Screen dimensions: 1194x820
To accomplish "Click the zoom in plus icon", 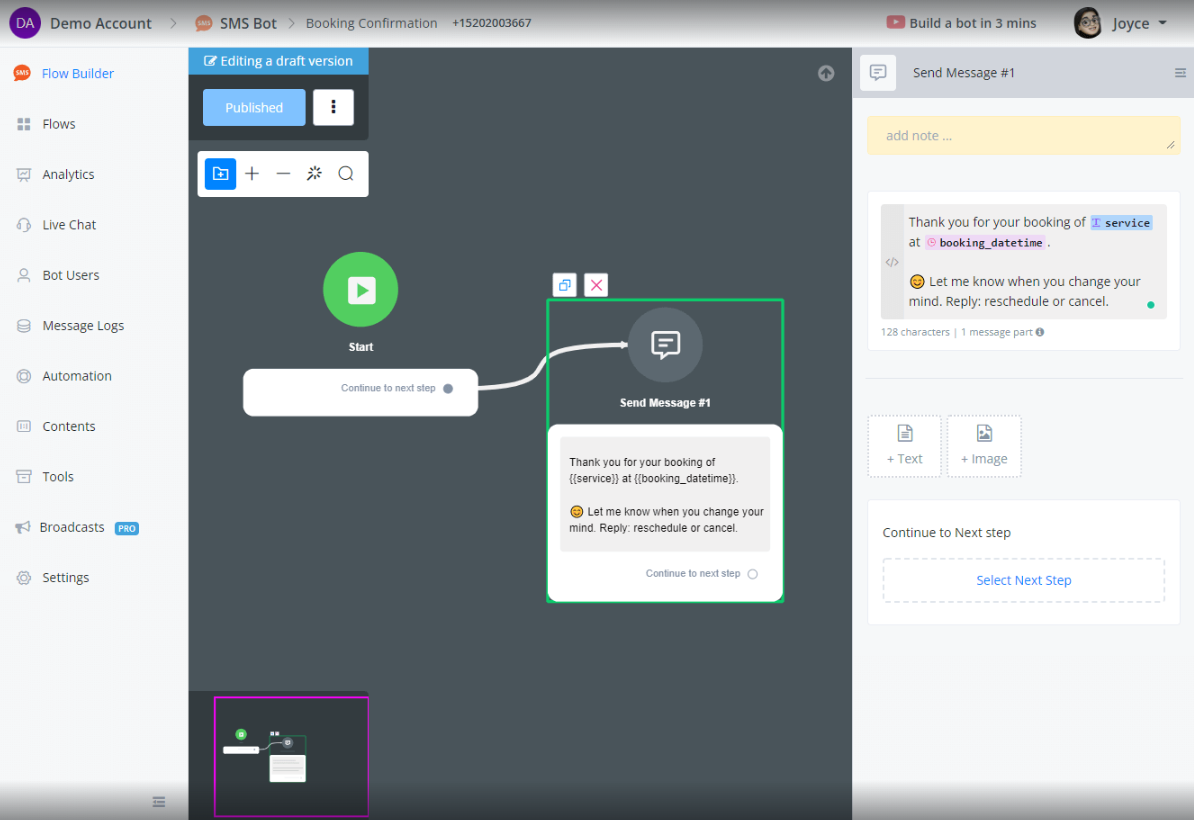I will 252,174.
